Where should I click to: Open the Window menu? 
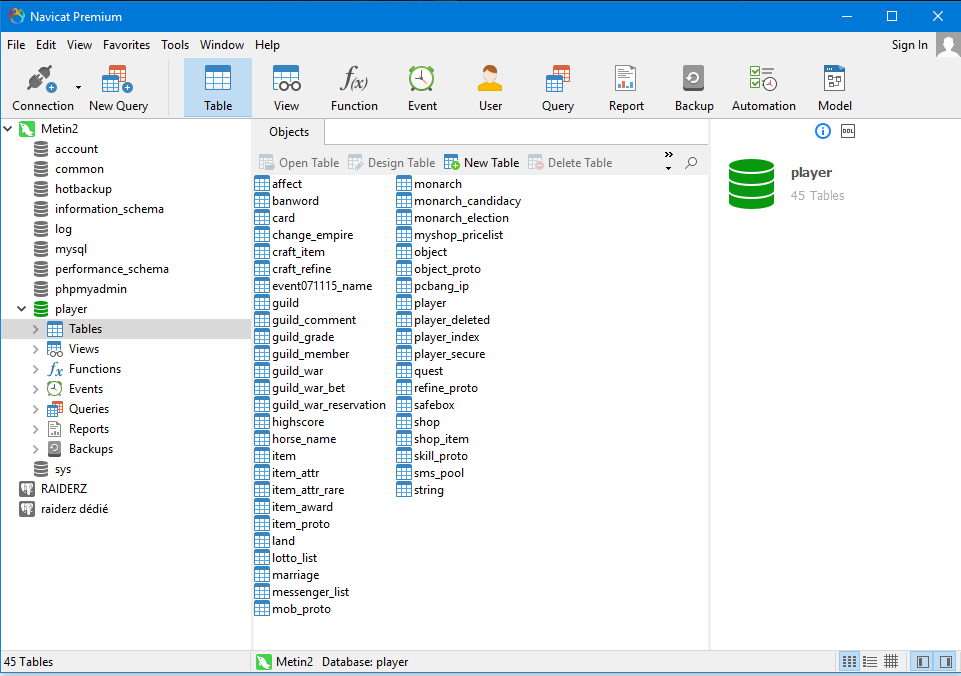(222, 45)
